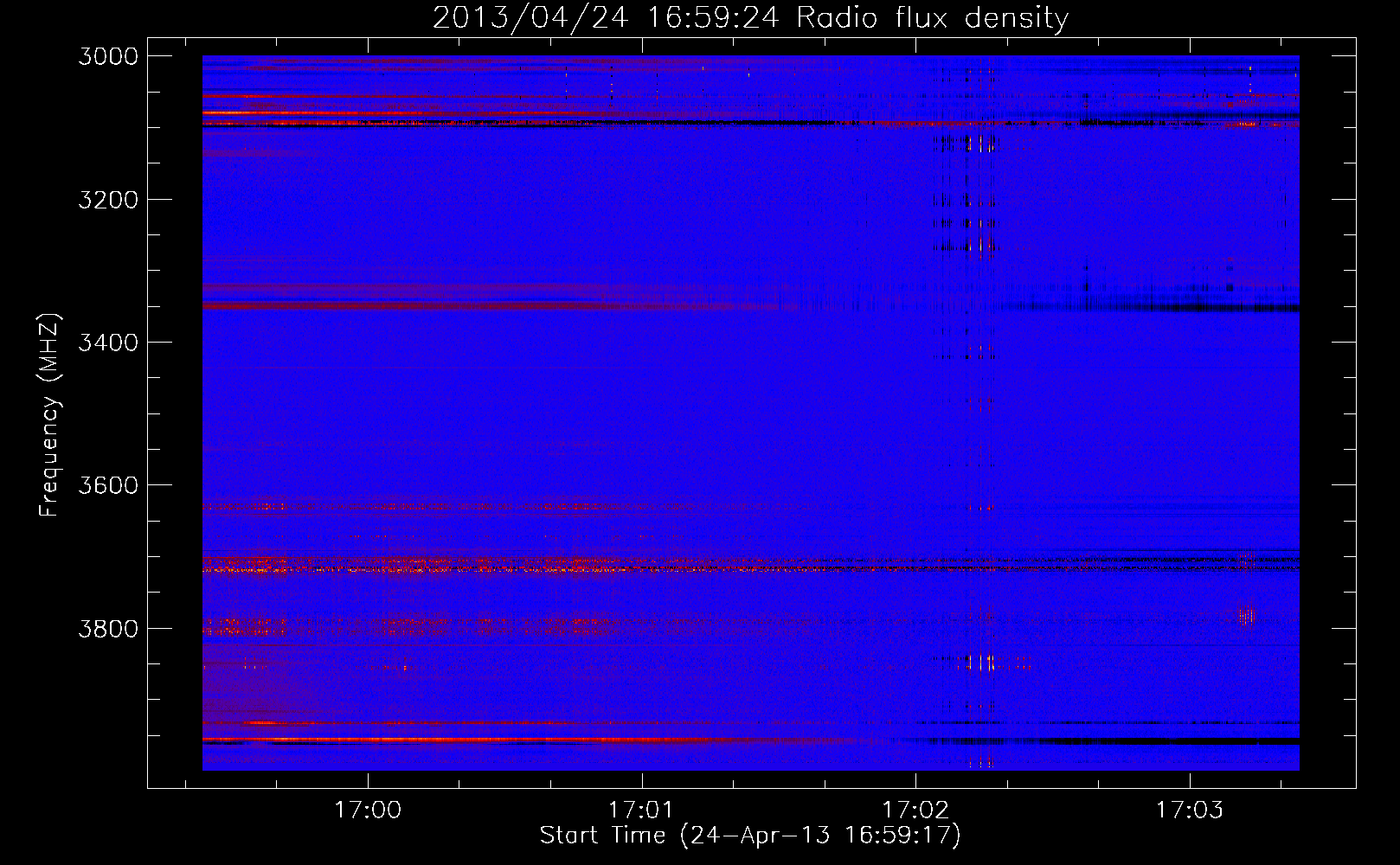Click the 3000 frequency tick label
The image size is (1400, 865).
coord(108,56)
